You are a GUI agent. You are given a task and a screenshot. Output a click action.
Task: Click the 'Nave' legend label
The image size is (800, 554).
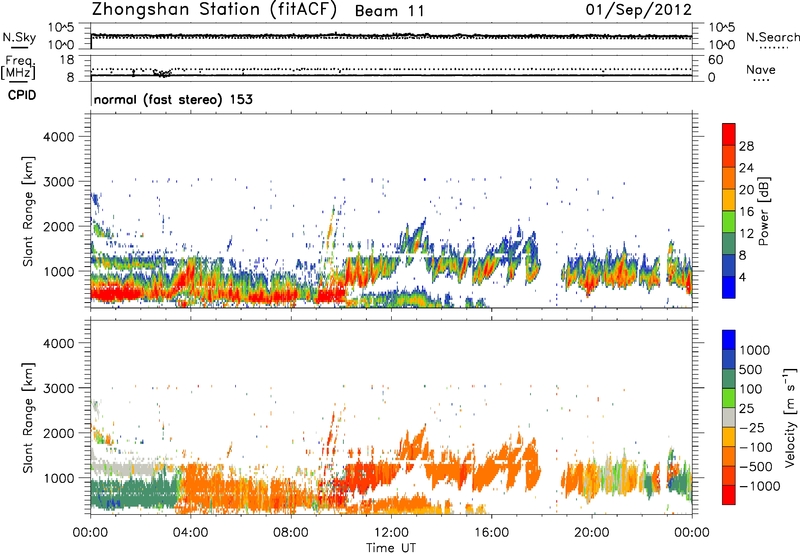point(760,70)
